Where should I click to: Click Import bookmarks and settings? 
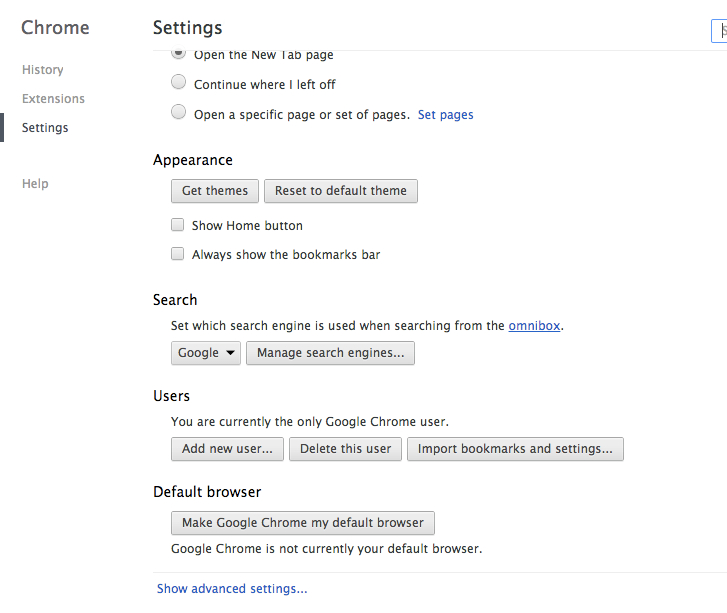pyautogui.click(x=515, y=449)
